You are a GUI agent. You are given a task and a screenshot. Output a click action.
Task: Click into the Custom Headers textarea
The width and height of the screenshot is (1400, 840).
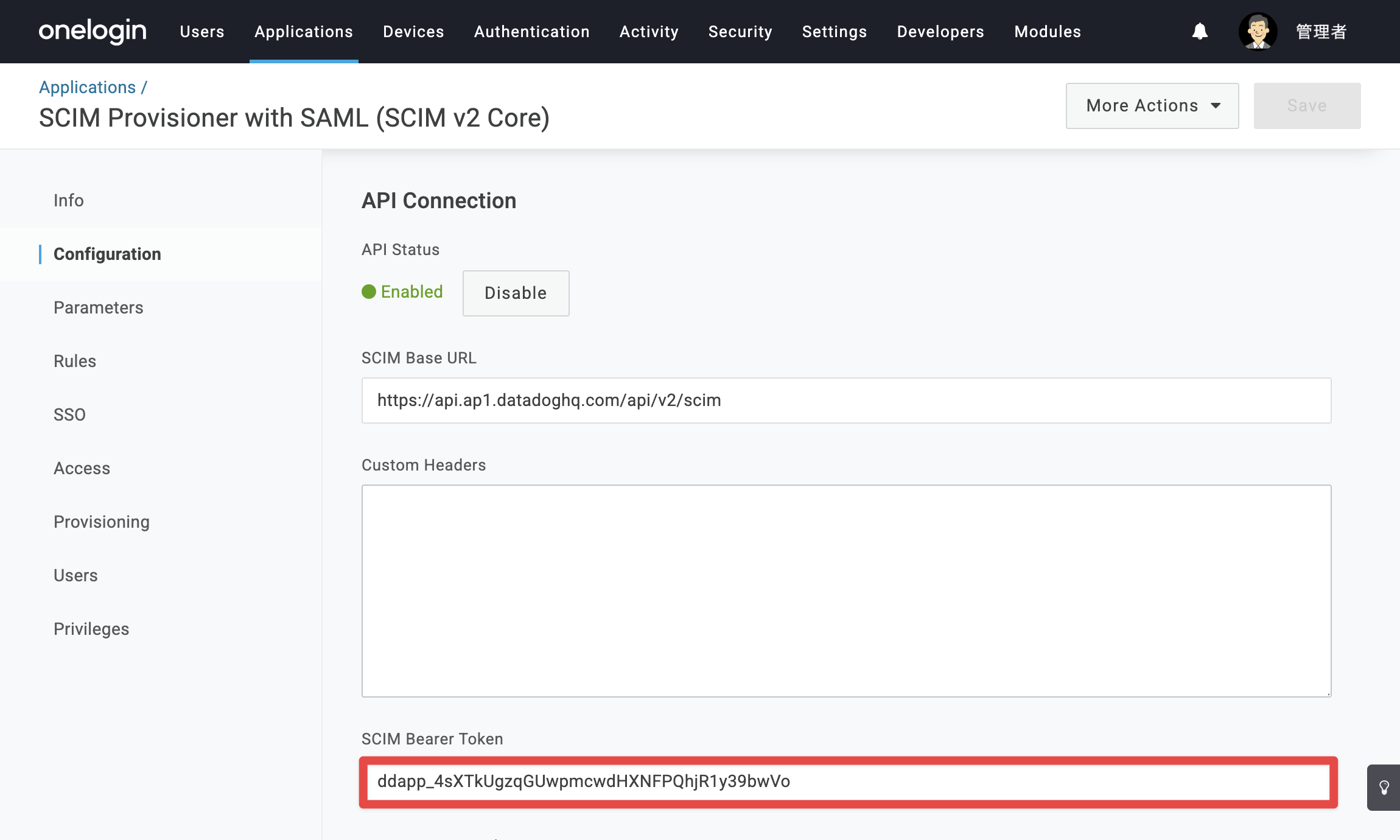pos(846,591)
